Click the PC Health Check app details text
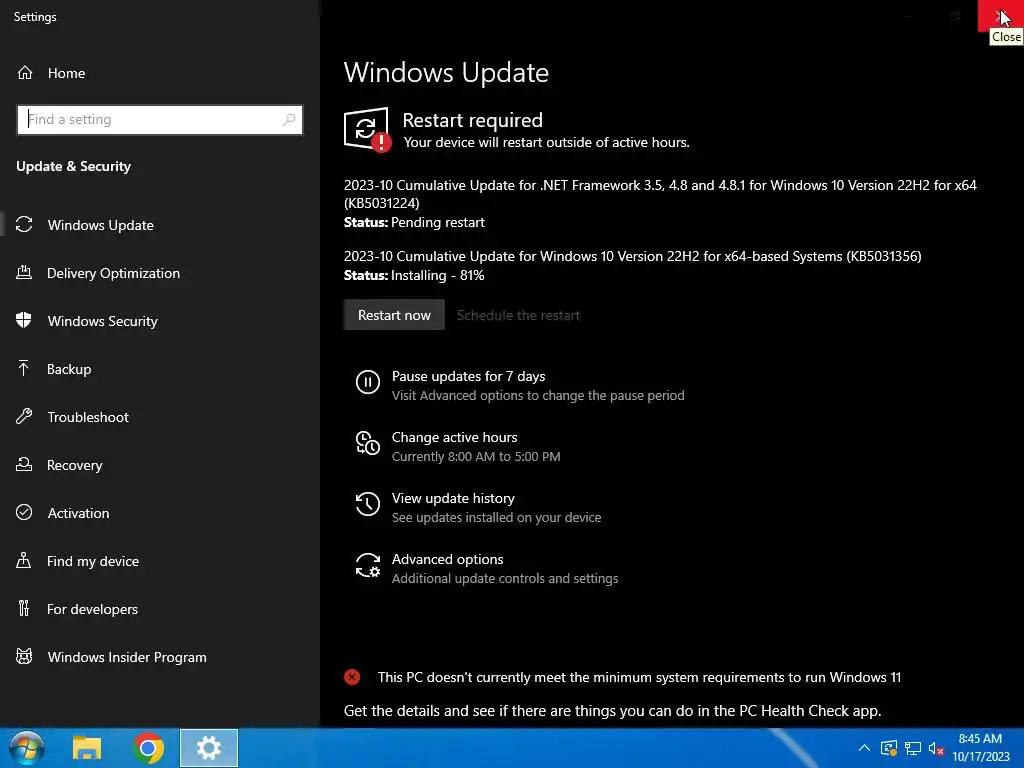Viewport: 1024px width, 768px height. coord(613,711)
